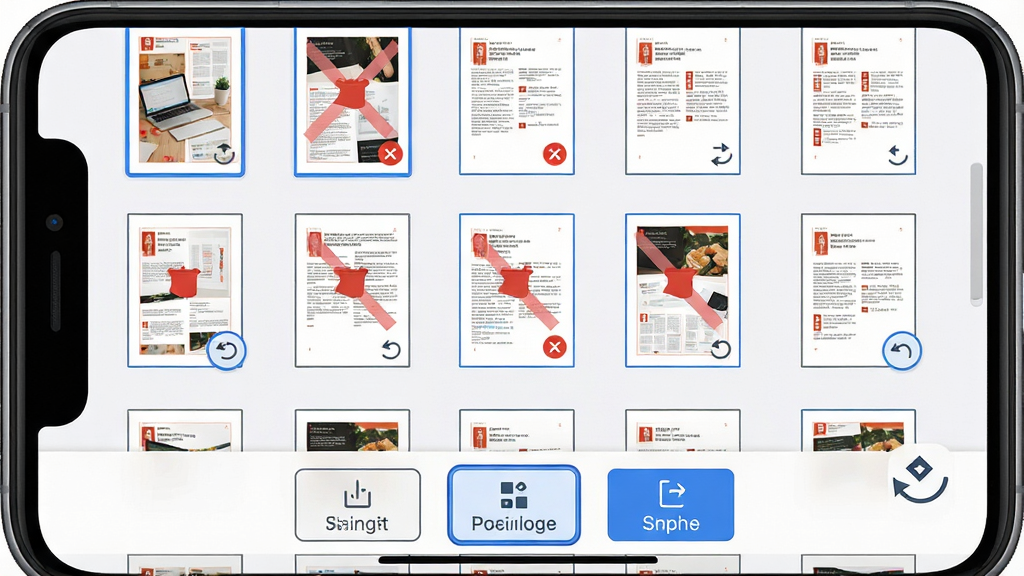Tap the red X badge on the third page of the second row

pyautogui.click(x=554, y=347)
